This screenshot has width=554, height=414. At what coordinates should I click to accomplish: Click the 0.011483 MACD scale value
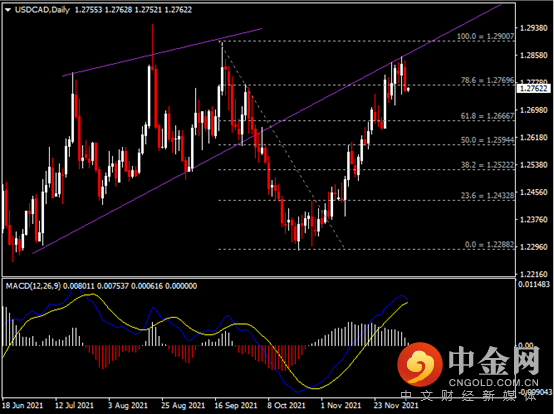(x=534, y=284)
